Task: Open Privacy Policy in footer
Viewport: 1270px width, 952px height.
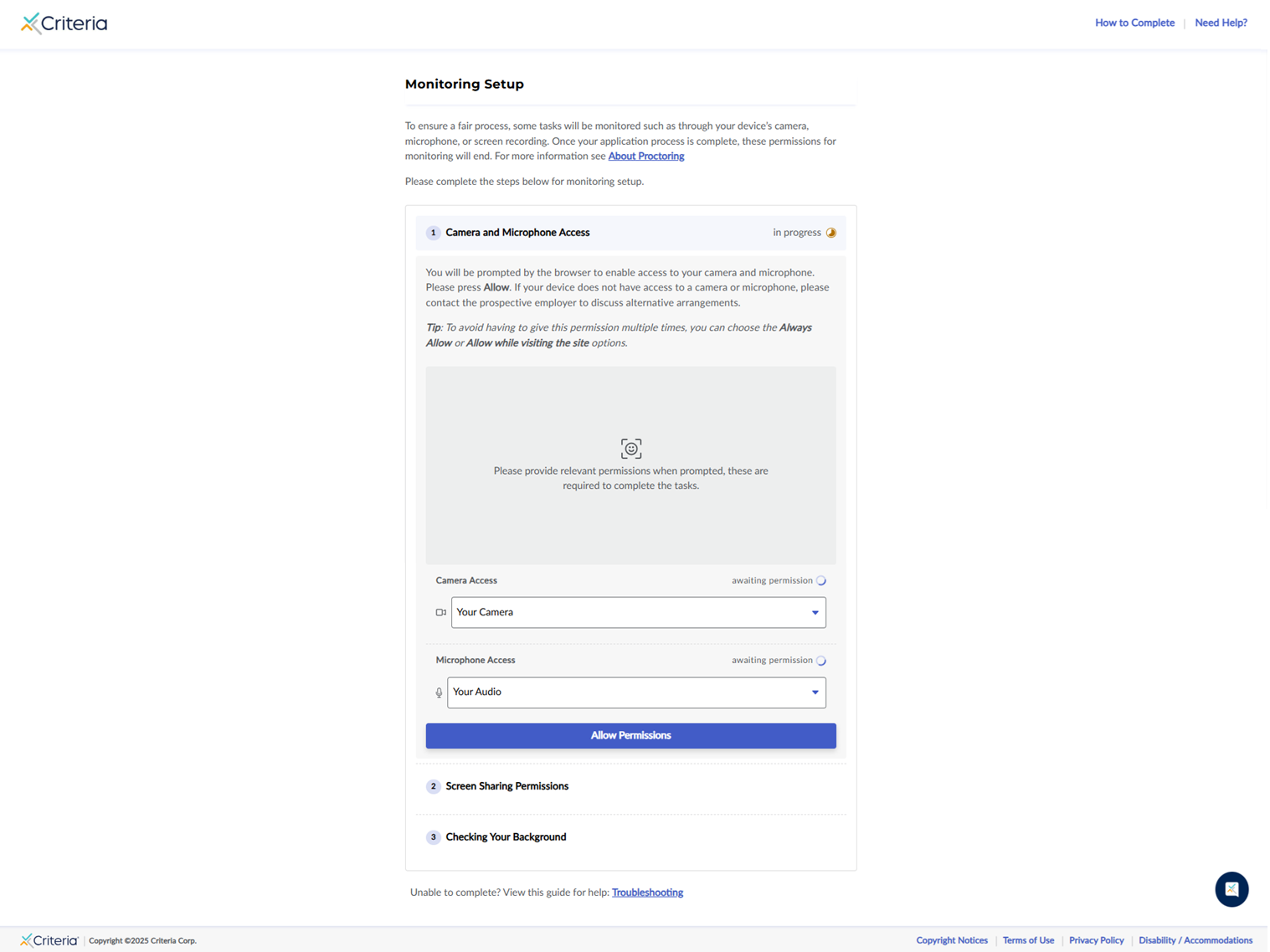Action: click(x=1096, y=940)
